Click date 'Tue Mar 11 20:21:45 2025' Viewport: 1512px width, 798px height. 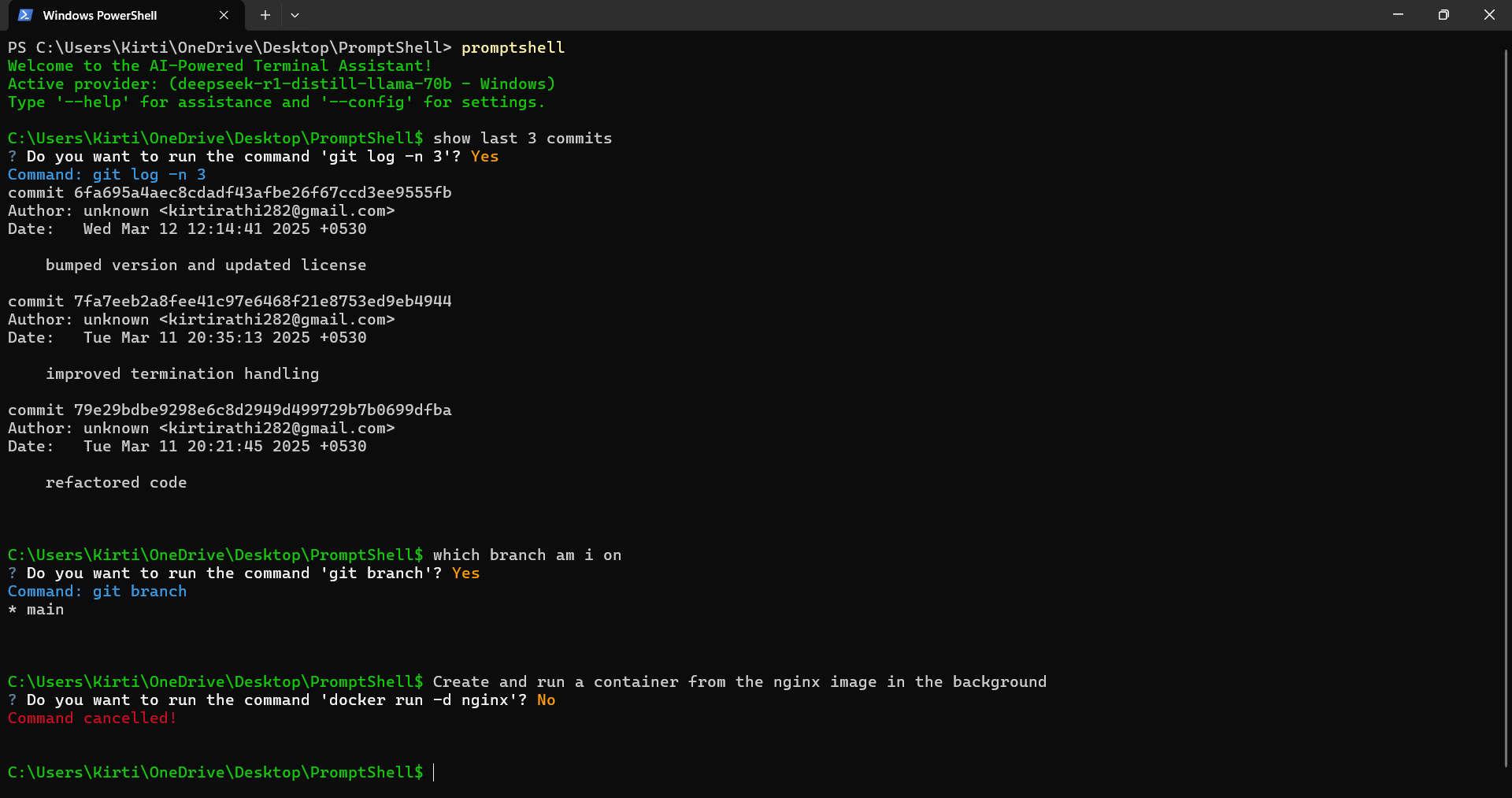pos(196,447)
